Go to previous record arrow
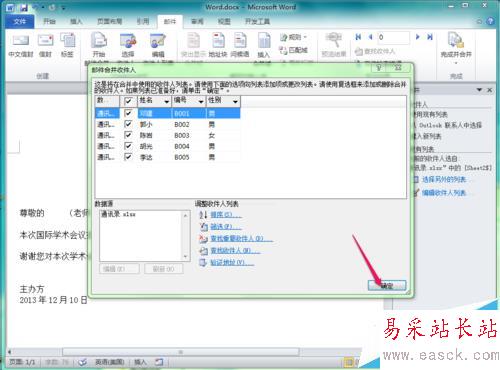This screenshot has height=370, width=500. pyautogui.click(x=370, y=37)
